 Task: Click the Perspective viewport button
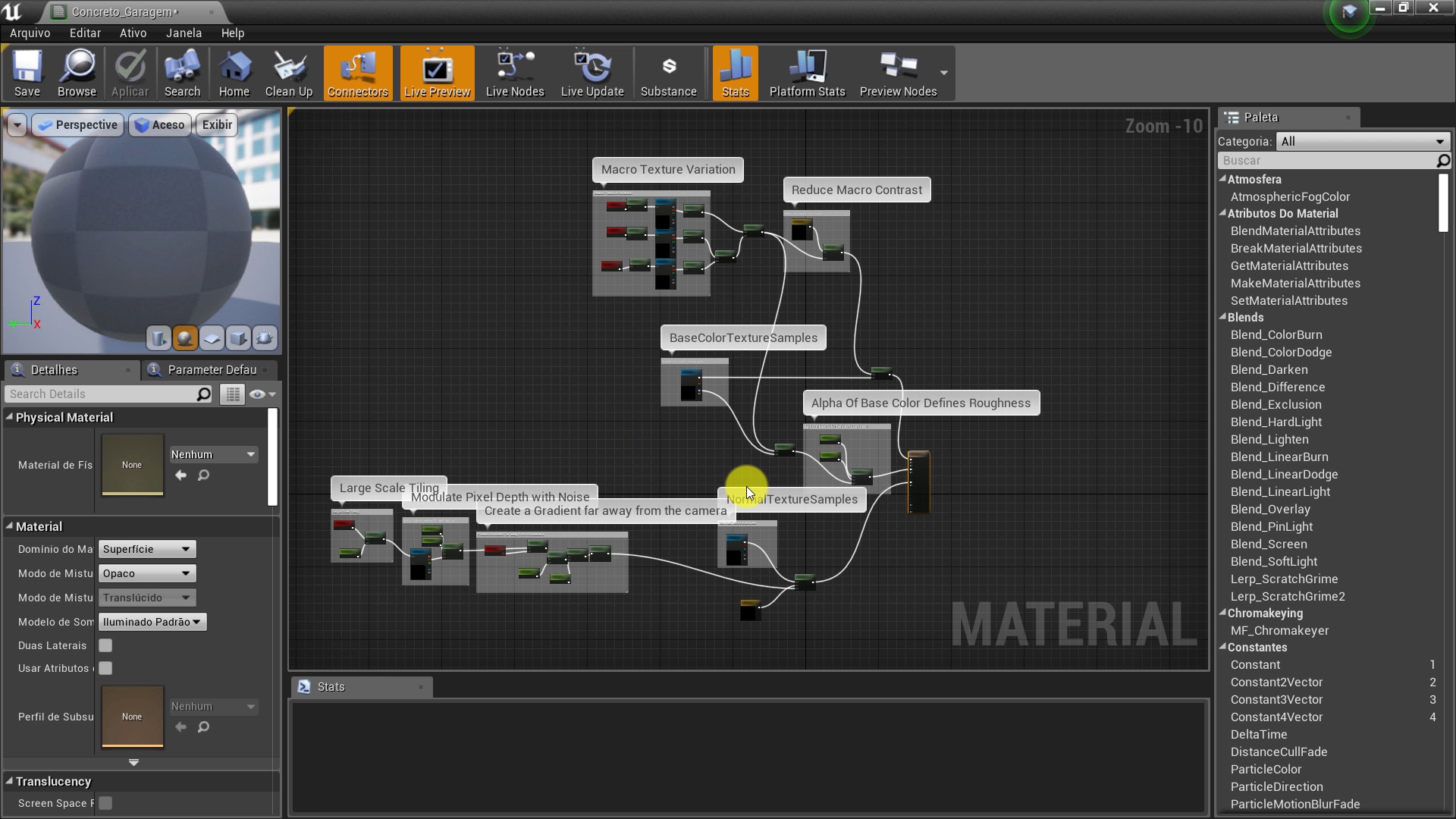coord(78,125)
